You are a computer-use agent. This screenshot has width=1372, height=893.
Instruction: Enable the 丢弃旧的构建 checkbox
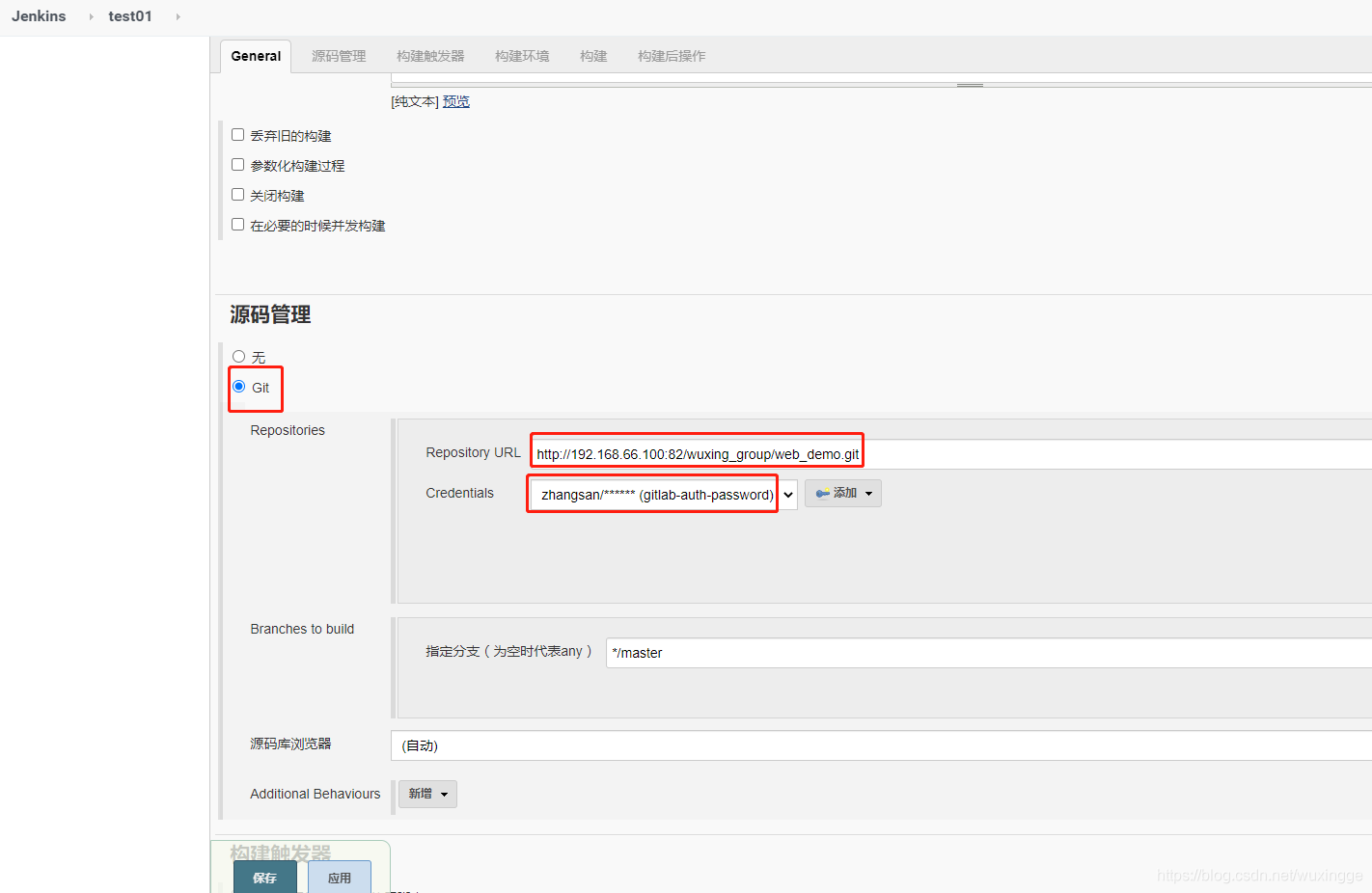tap(237, 135)
